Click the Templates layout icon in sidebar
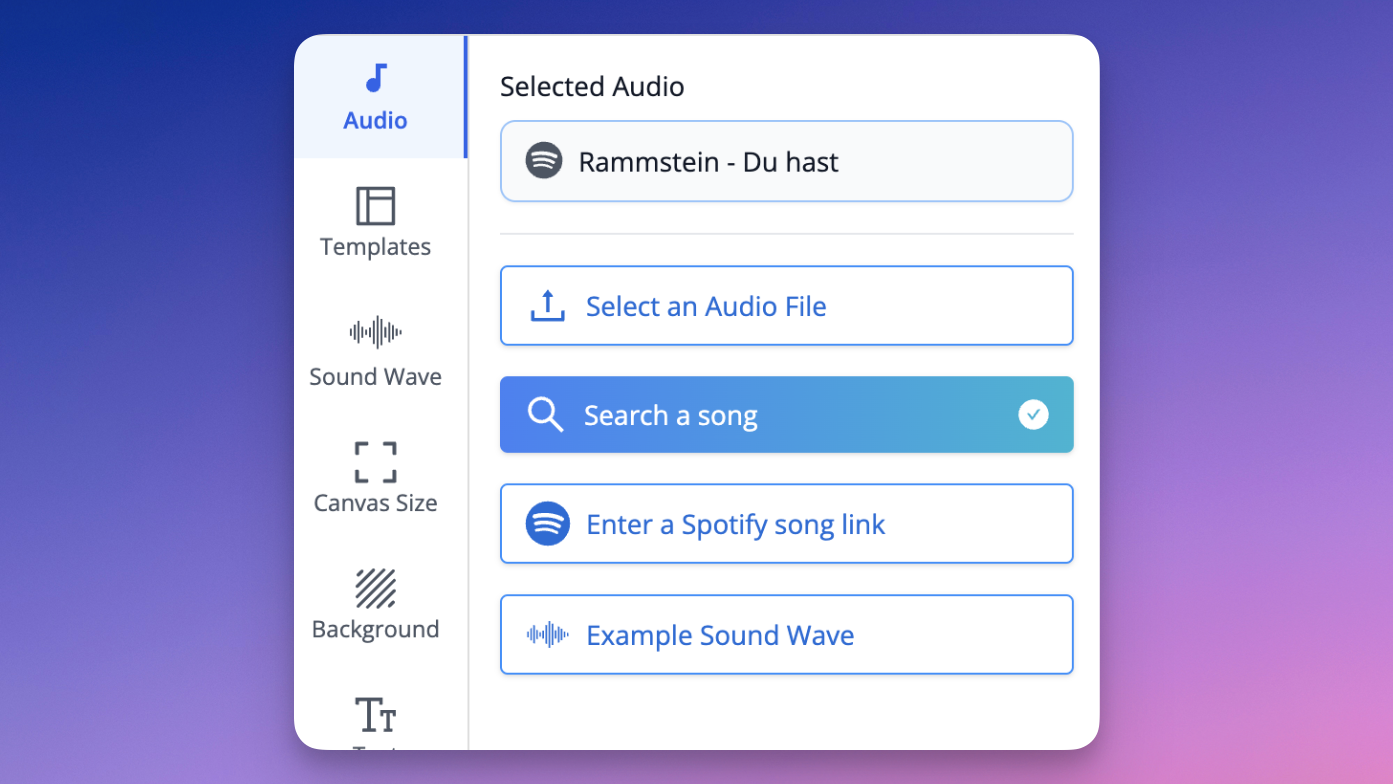 click(376, 206)
